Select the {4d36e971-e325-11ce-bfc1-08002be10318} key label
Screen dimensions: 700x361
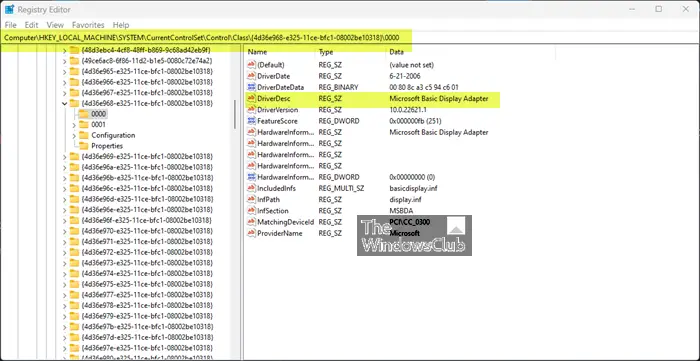(x=147, y=241)
